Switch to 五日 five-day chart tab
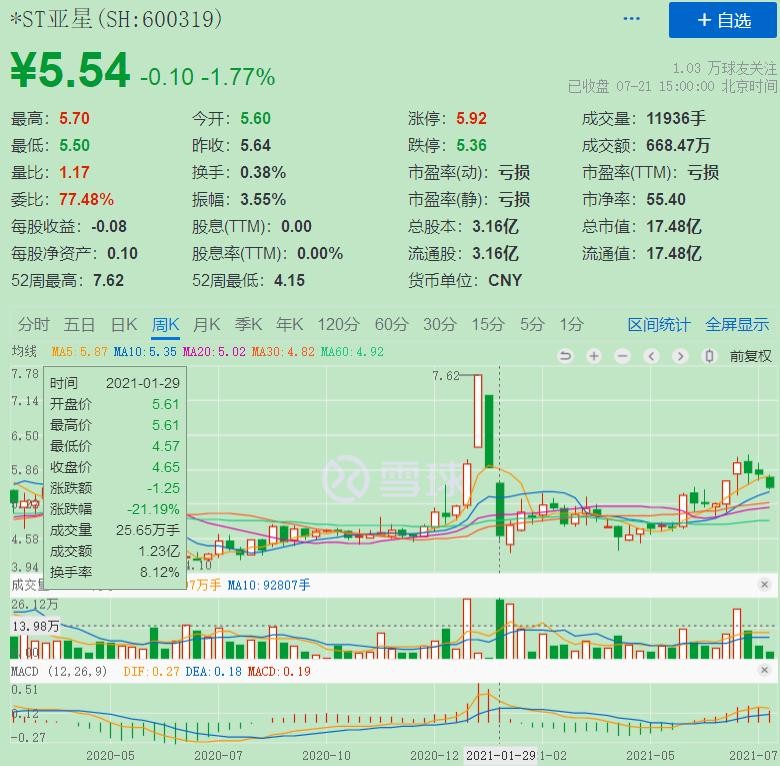This screenshot has width=780, height=766. [x=79, y=325]
